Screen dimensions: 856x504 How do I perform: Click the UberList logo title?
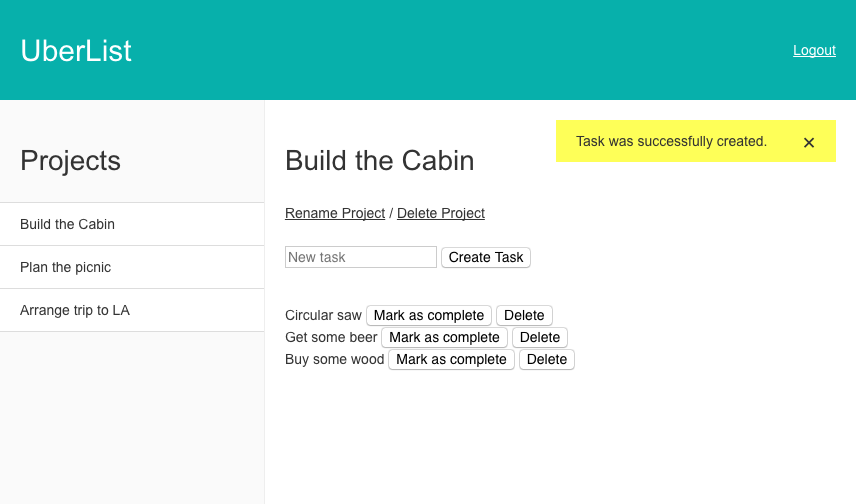[x=76, y=51]
